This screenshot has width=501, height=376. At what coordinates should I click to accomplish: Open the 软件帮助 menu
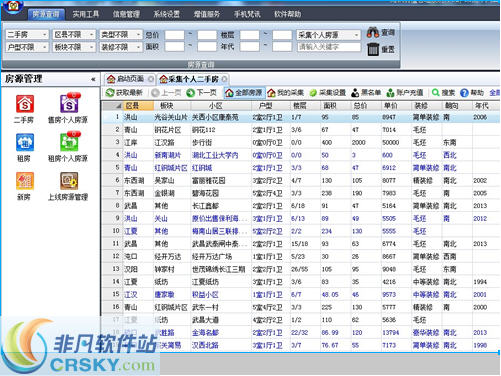[287, 14]
